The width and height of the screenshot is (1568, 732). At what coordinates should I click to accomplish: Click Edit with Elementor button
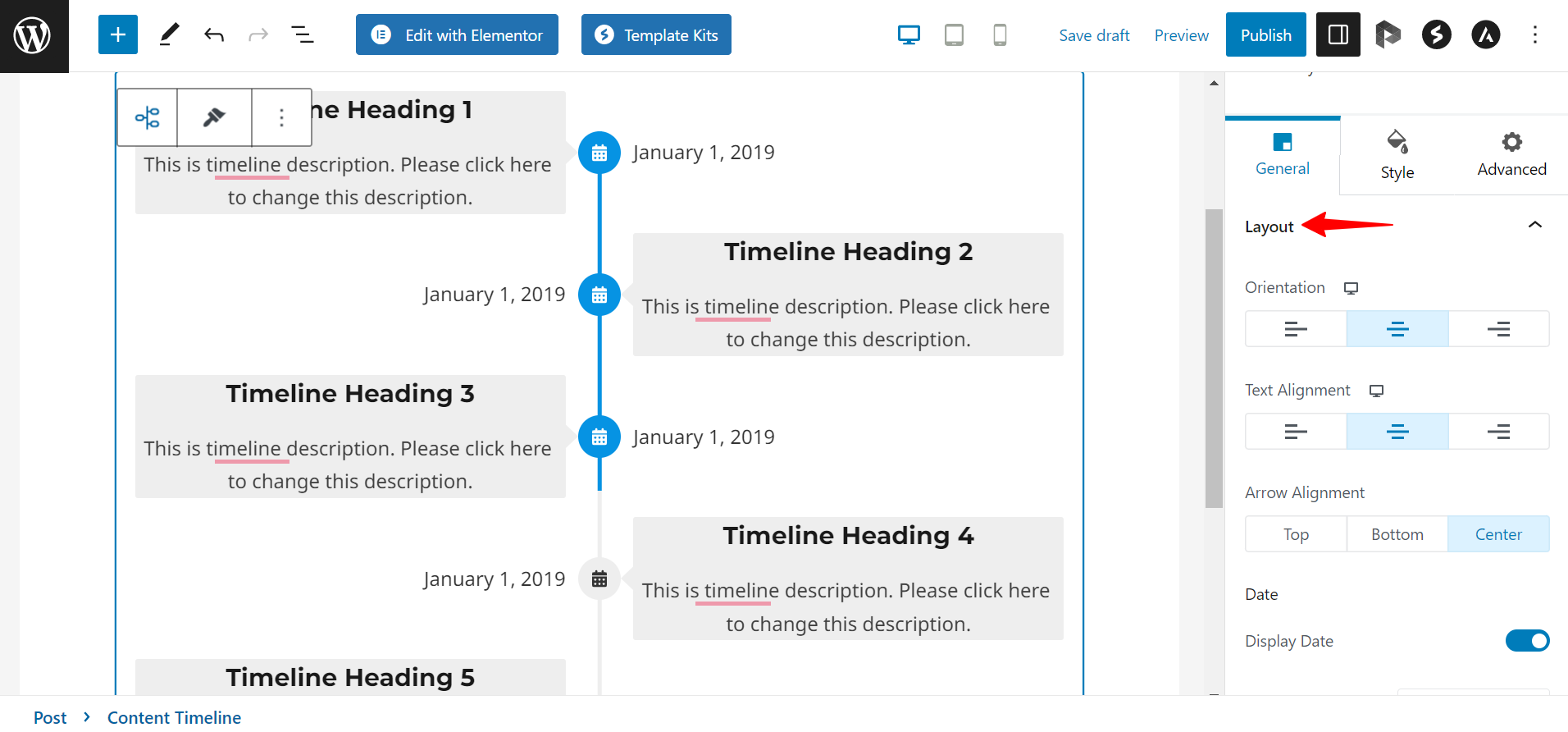click(457, 34)
